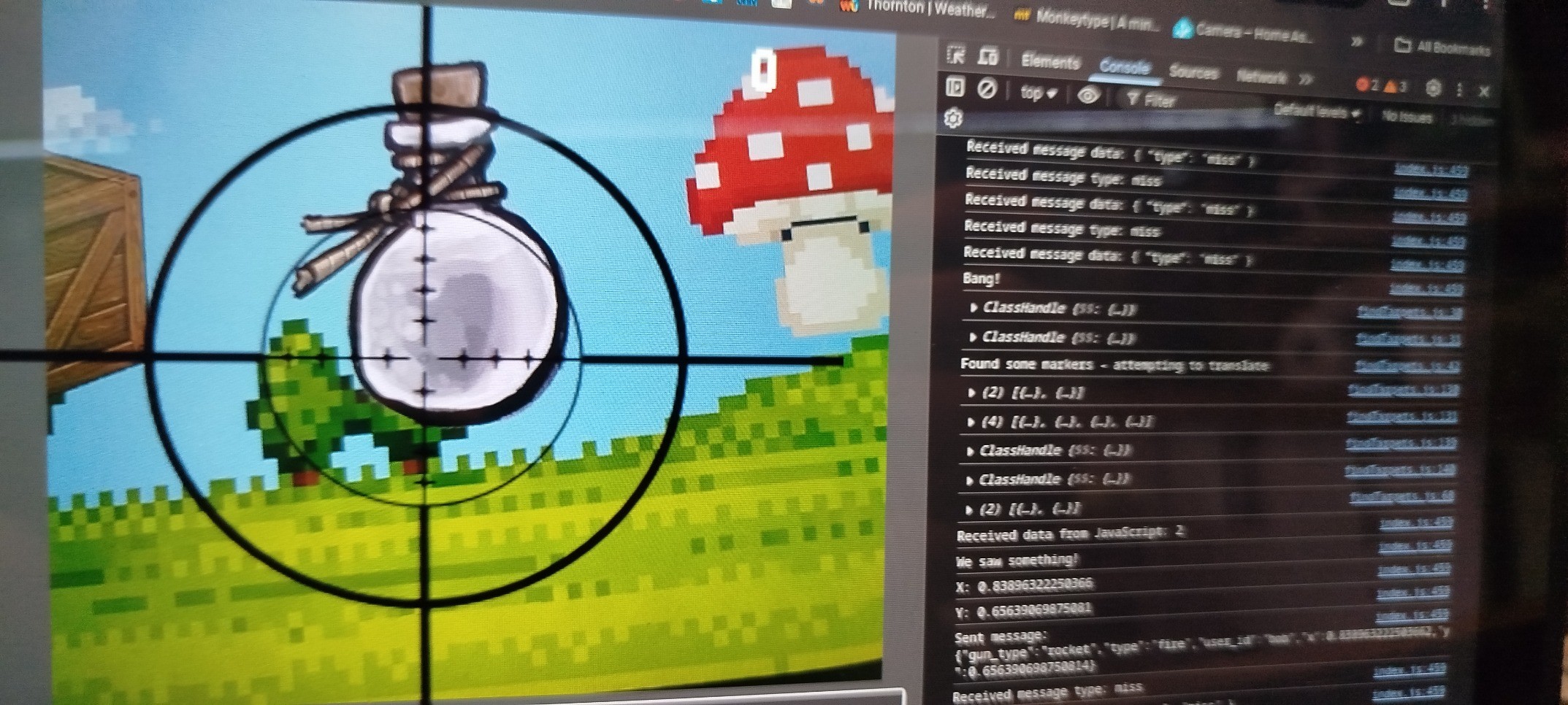Open source link for the 'Bang!' log
1568x705 pixels.
1426,289
